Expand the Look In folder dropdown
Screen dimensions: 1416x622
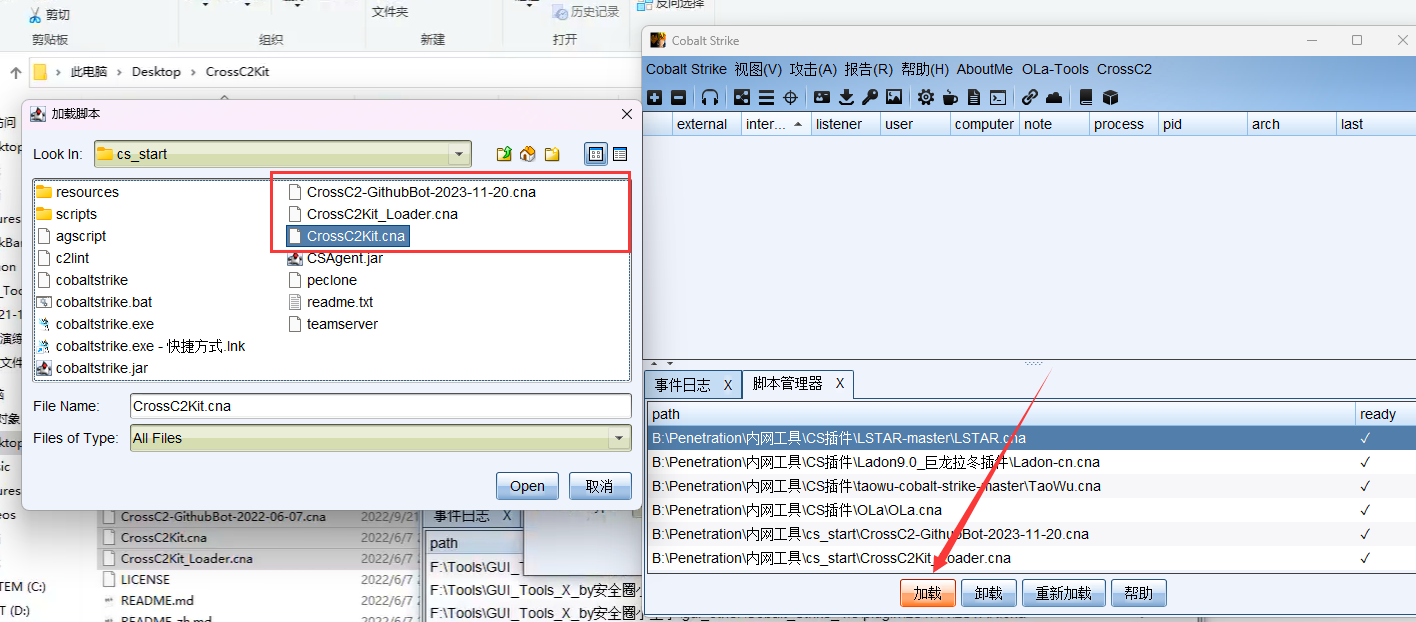(x=460, y=154)
